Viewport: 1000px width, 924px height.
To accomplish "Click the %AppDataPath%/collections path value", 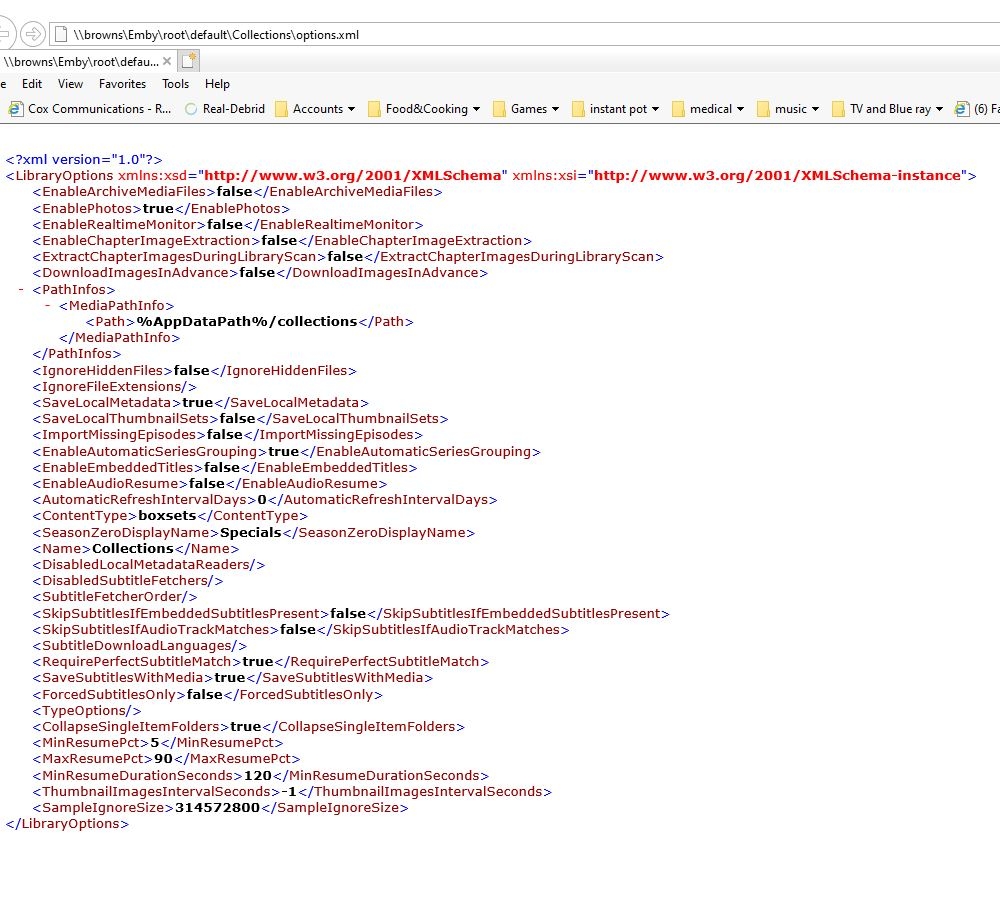I will (247, 321).
